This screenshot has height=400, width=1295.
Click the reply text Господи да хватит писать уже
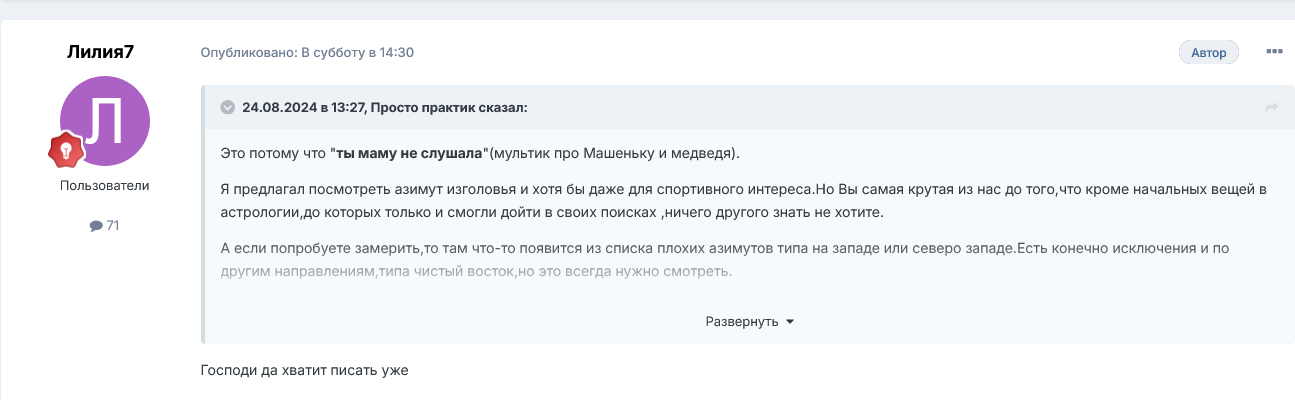(x=305, y=370)
